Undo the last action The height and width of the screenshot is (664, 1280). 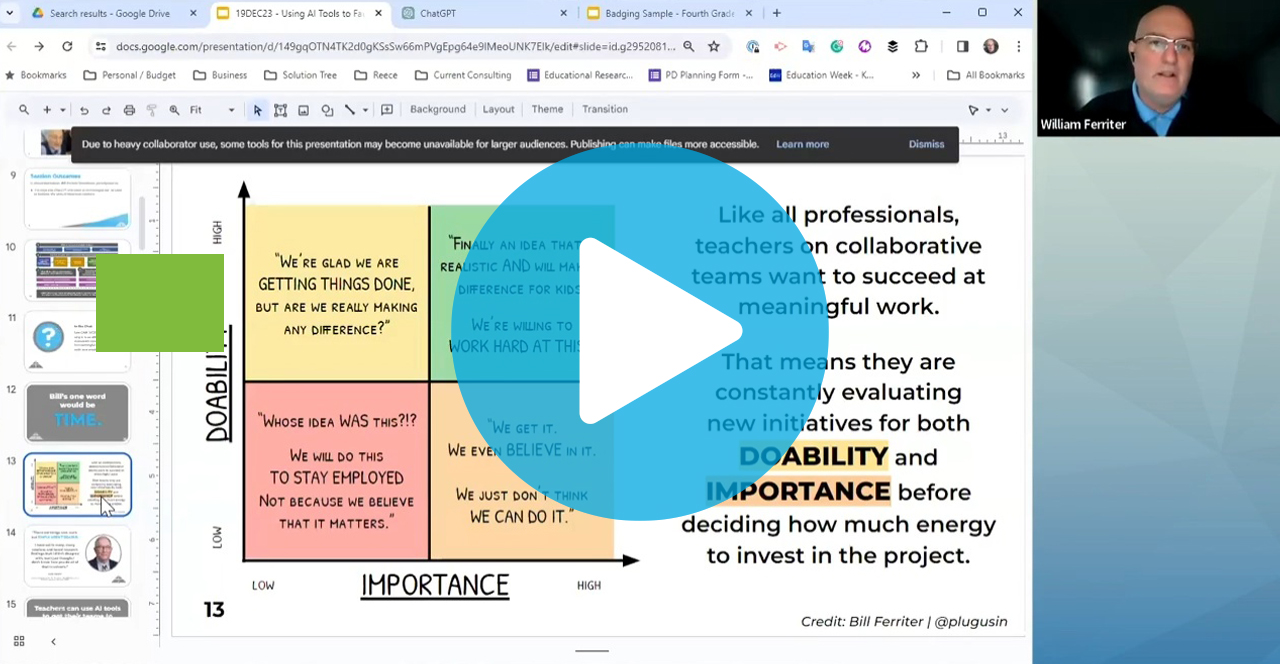(x=84, y=110)
